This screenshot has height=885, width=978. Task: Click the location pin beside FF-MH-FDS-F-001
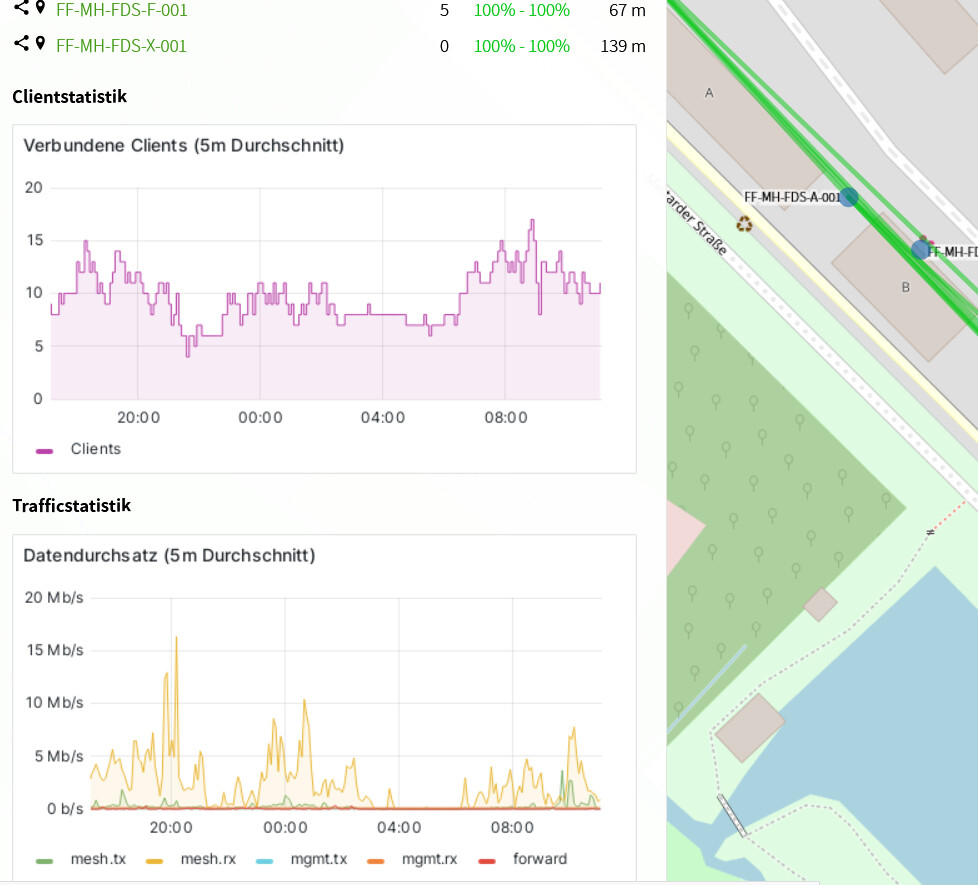pos(40,9)
